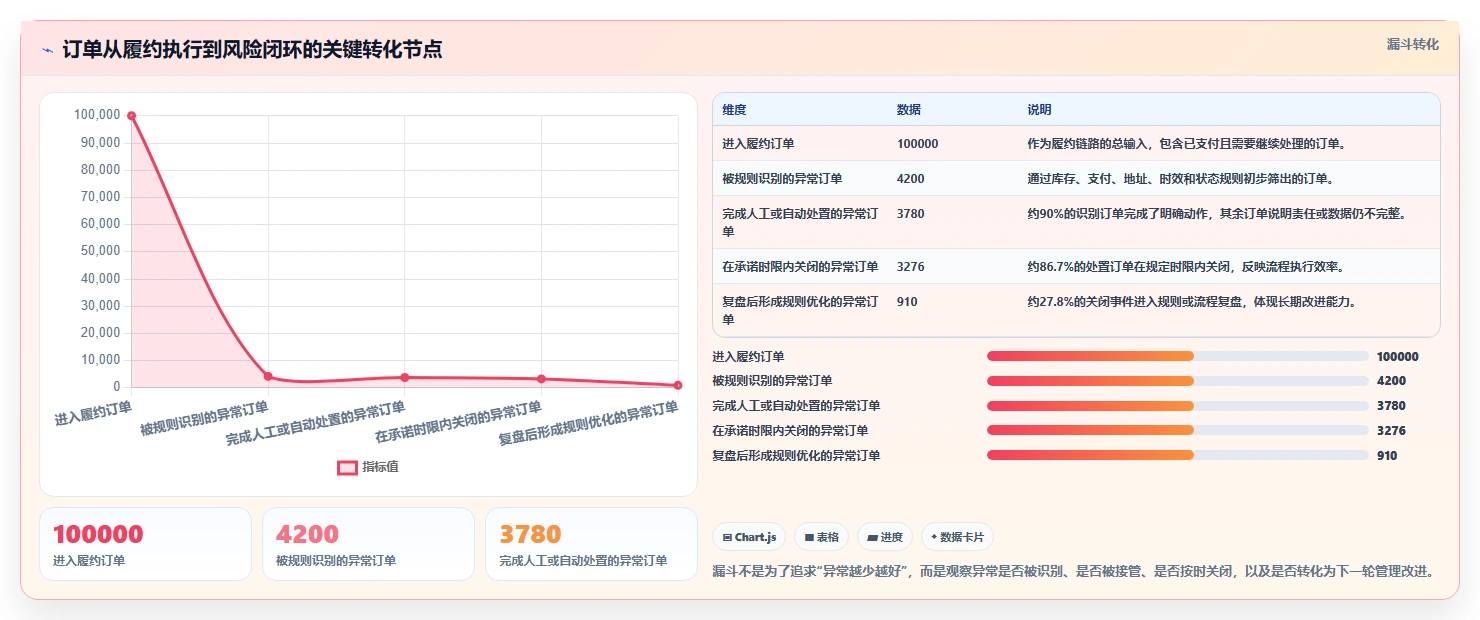Screen dimensions: 1480x620
Task: Click the progress list label 被规则识别的异常订单
Action: 772,381
